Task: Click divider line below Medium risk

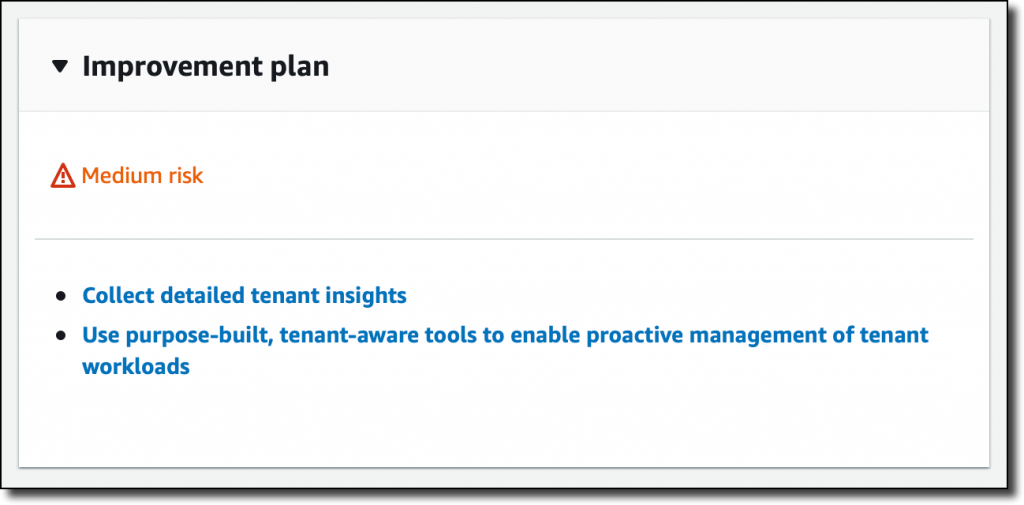Action: (504, 239)
